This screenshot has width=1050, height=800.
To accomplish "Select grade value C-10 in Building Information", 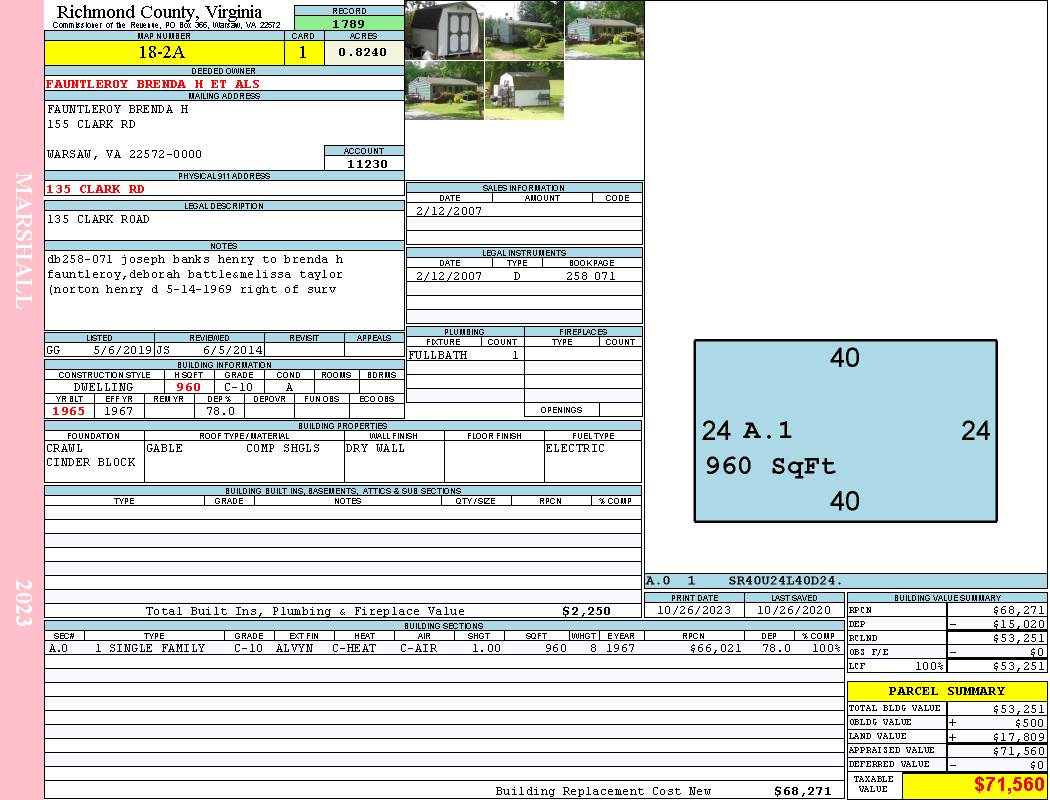I will click(x=238, y=387).
